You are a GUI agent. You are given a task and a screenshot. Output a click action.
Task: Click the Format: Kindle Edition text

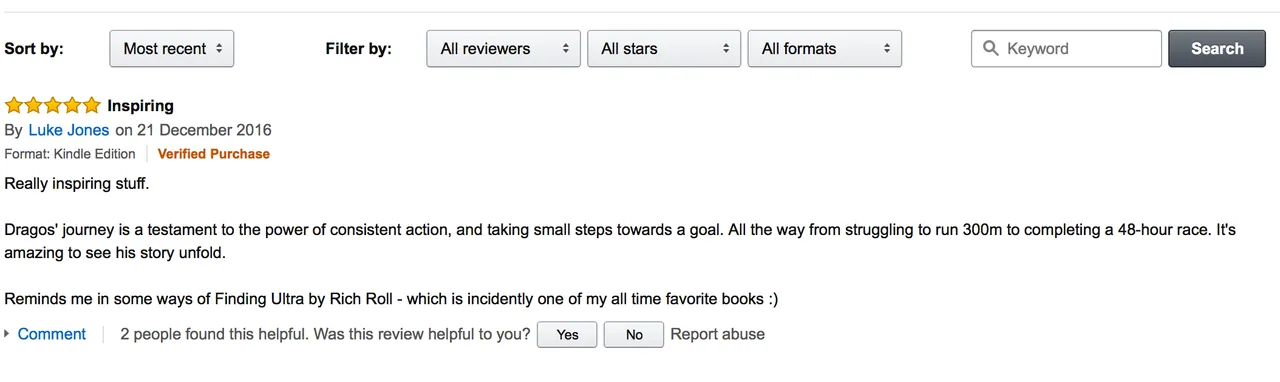[x=70, y=154]
